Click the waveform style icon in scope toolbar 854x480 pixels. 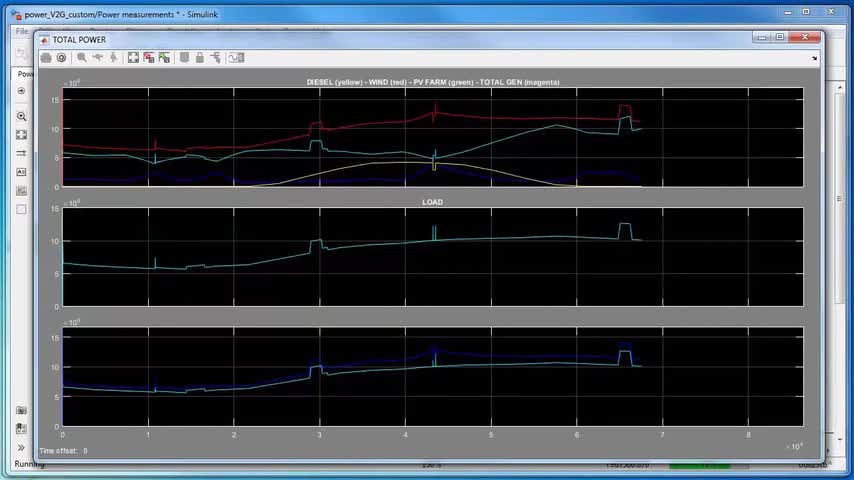[x=236, y=57]
